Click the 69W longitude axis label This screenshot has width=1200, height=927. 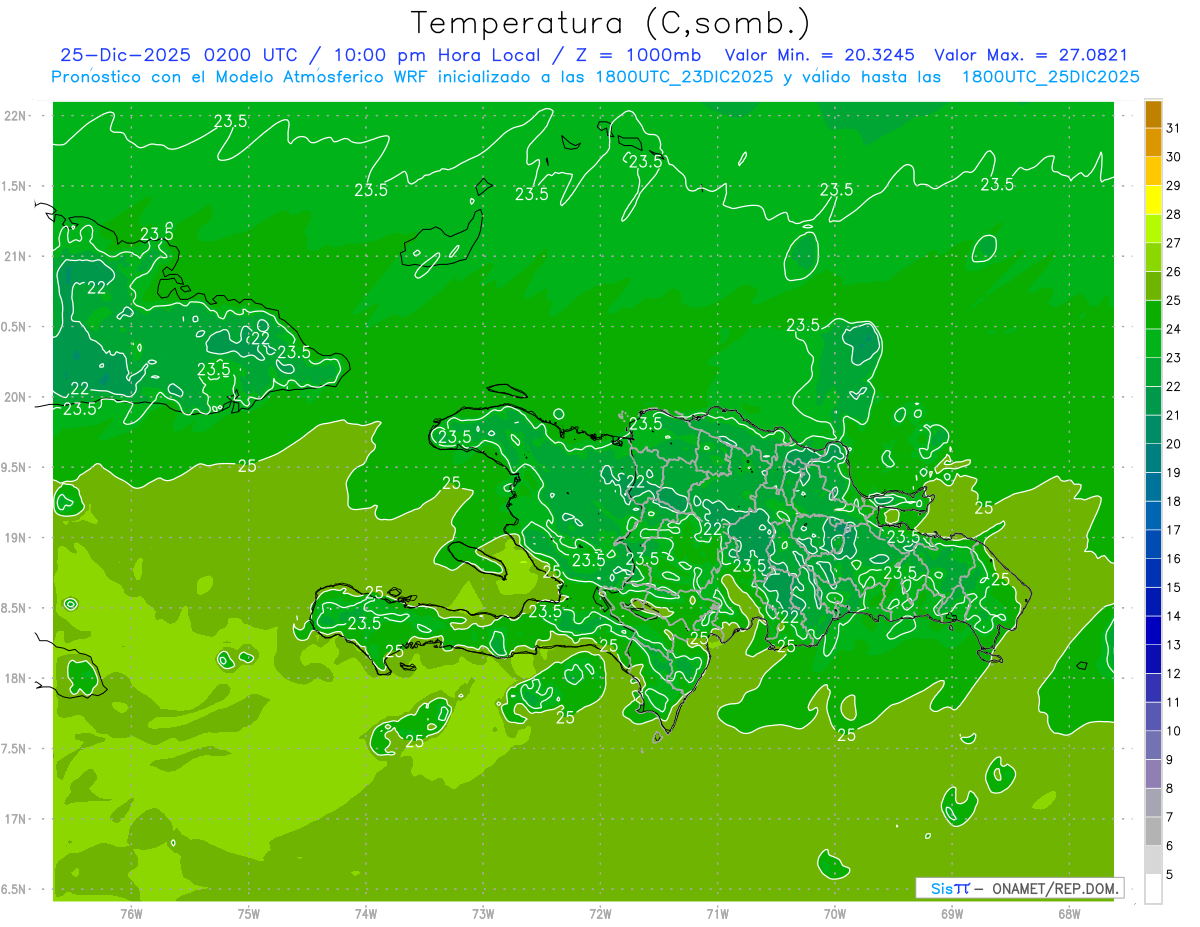[x=952, y=913]
